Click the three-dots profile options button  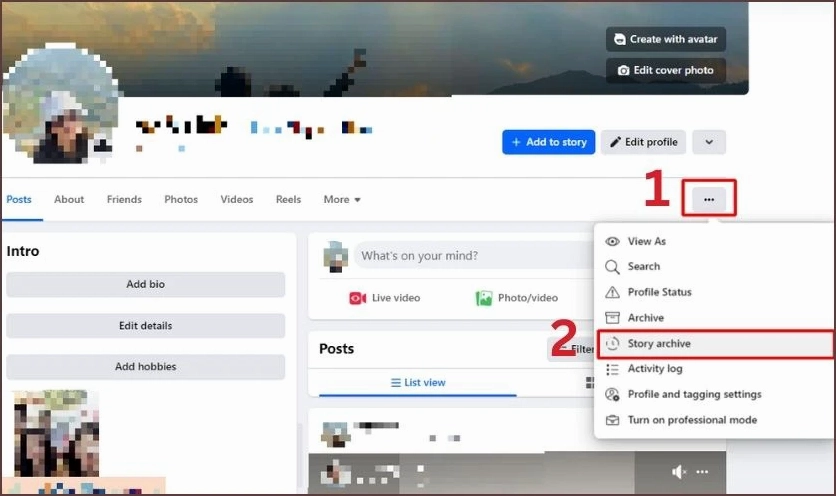[x=709, y=199]
